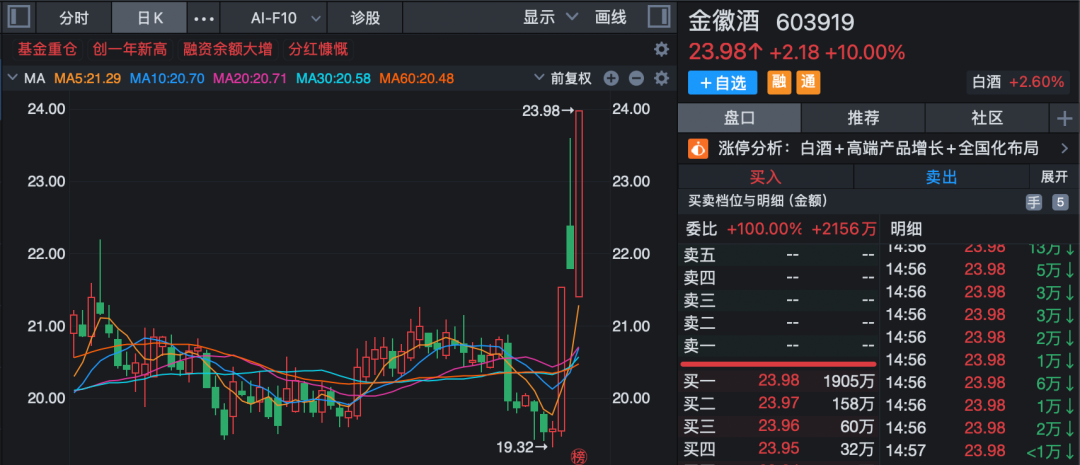Open the three-dots more periods menu

pyautogui.click(x=204, y=18)
